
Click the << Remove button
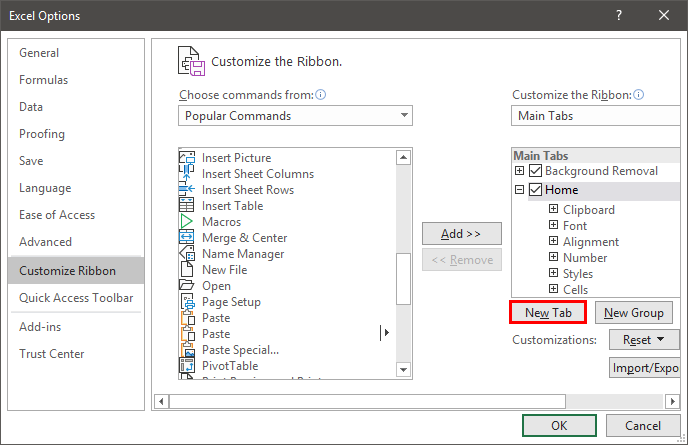[x=462, y=260]
